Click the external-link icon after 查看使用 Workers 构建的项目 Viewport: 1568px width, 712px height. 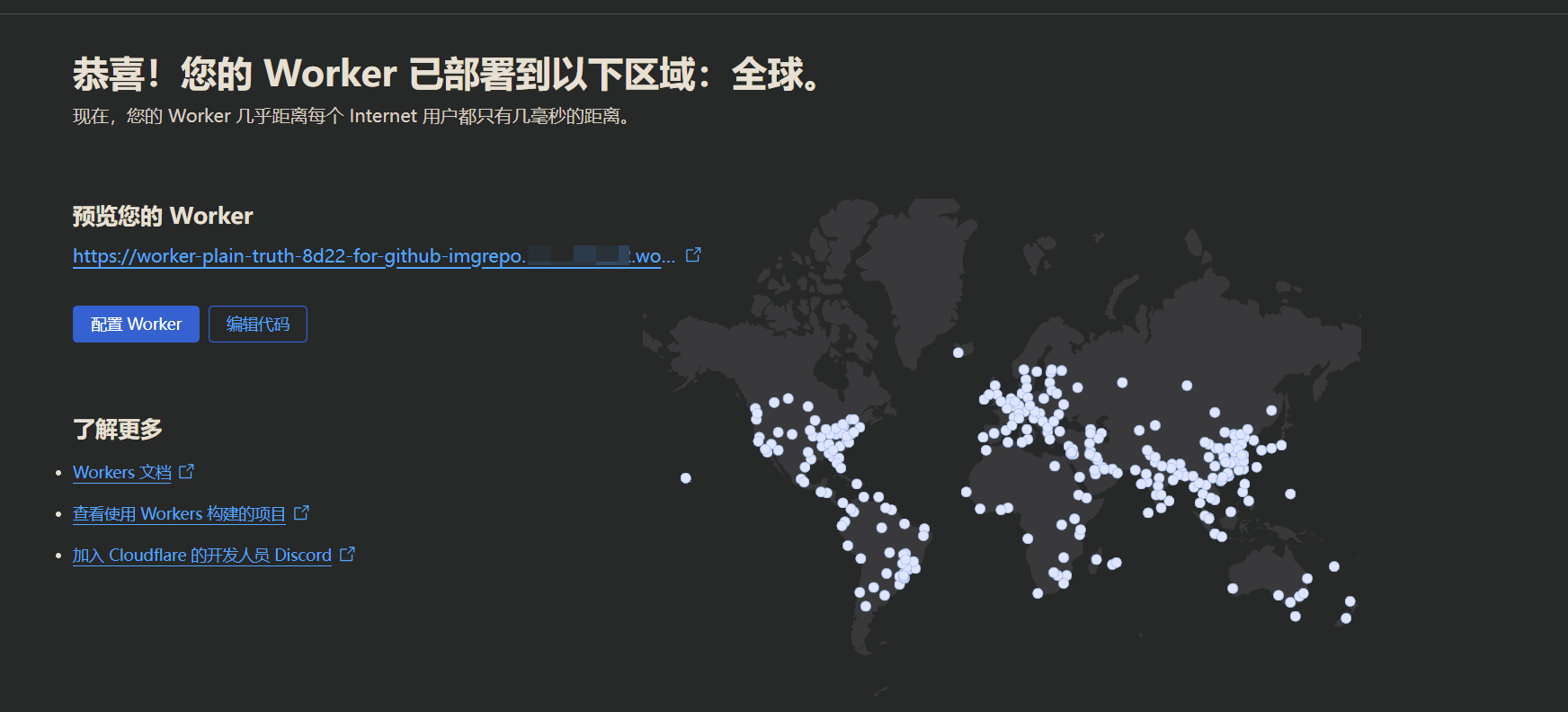click(x=301, y=512)
